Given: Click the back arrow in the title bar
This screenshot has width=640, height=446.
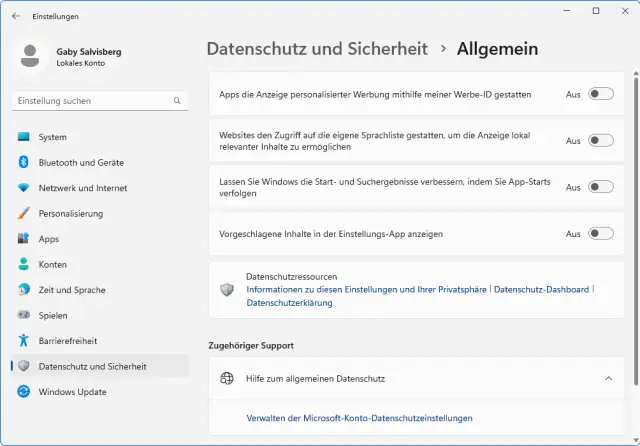Looking at the screenshot, I should coord(15,16).
